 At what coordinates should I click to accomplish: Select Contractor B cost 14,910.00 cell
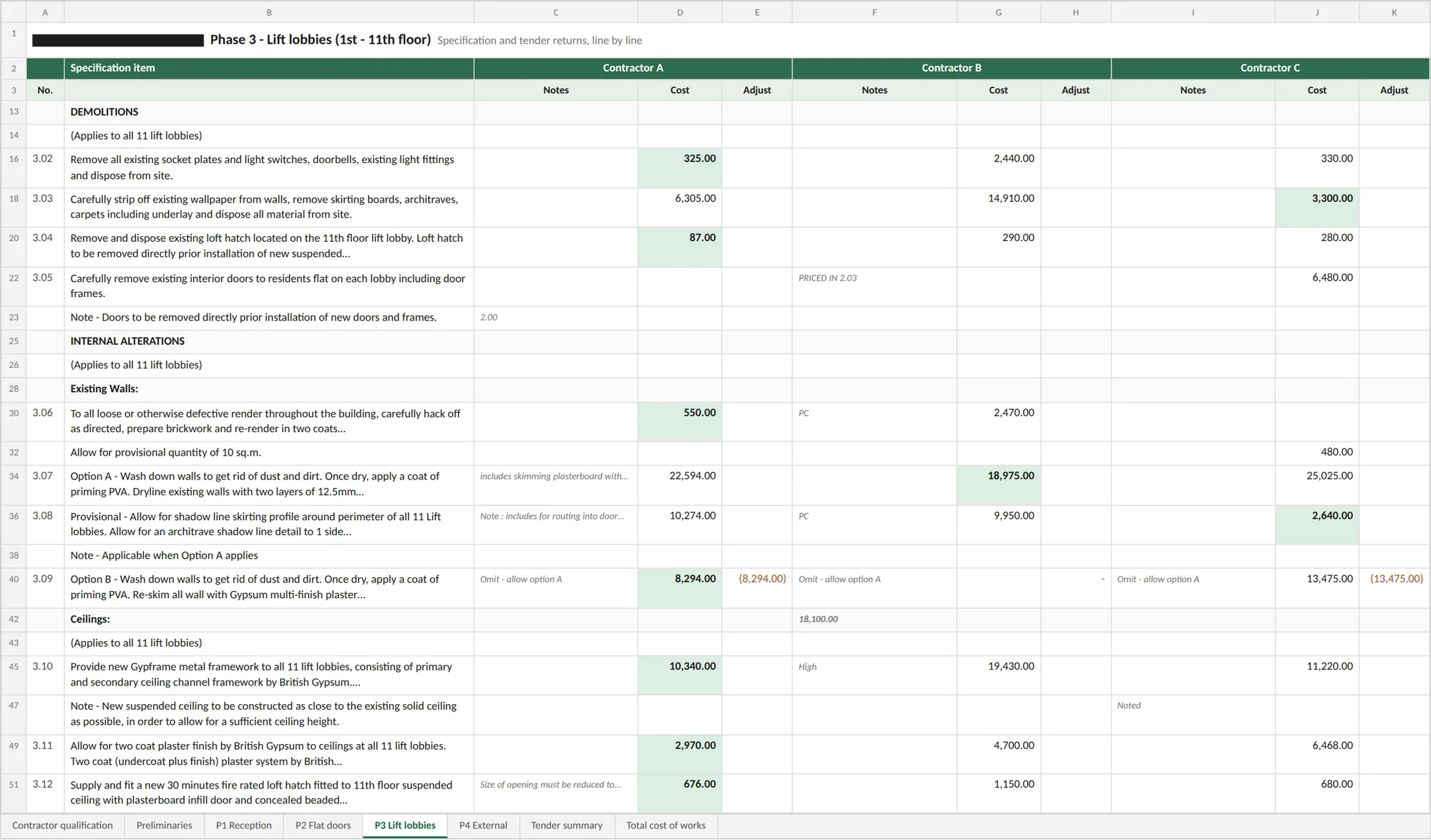coord(998,207)
